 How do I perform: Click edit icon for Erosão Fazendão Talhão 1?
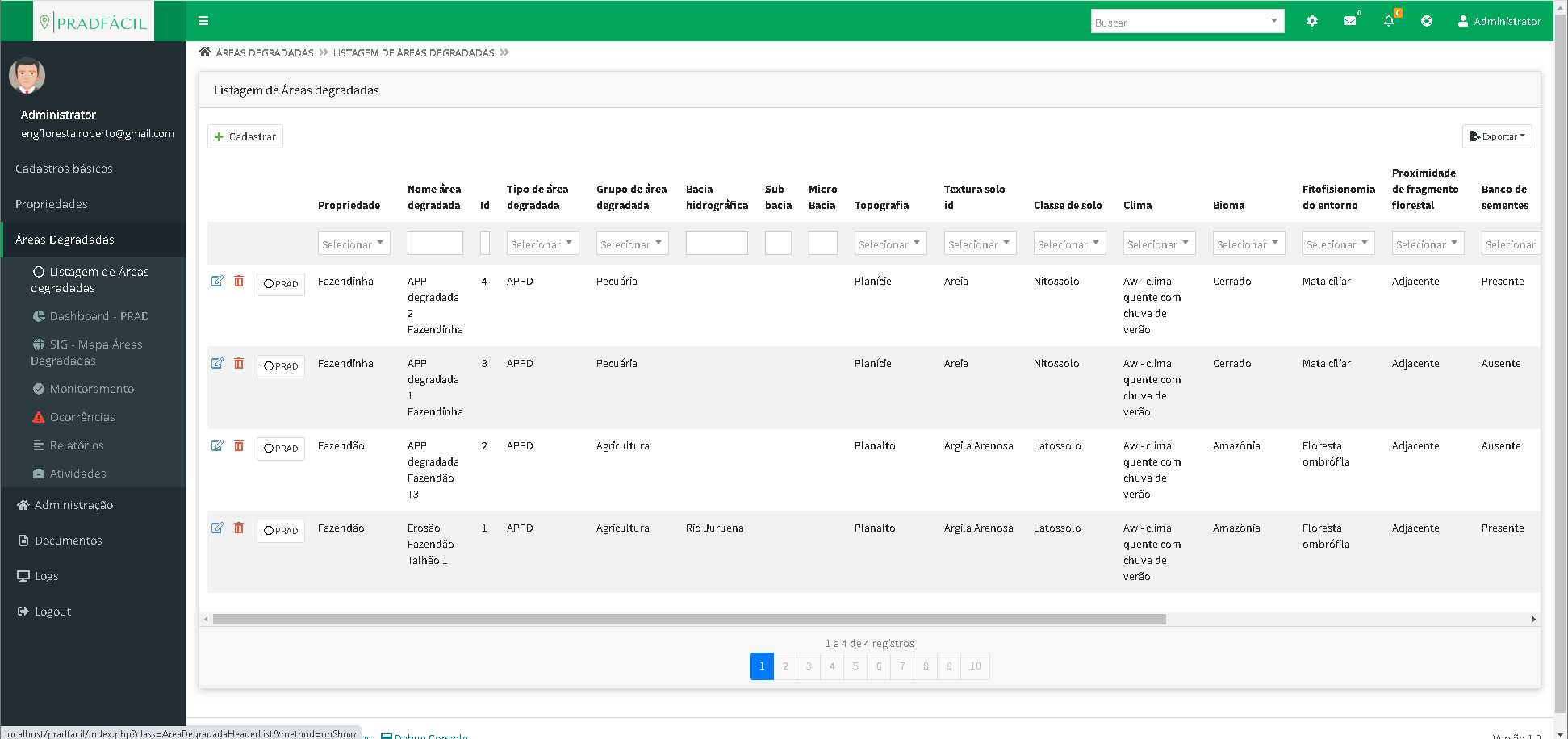pyautogui.click(x=217, y=528)
